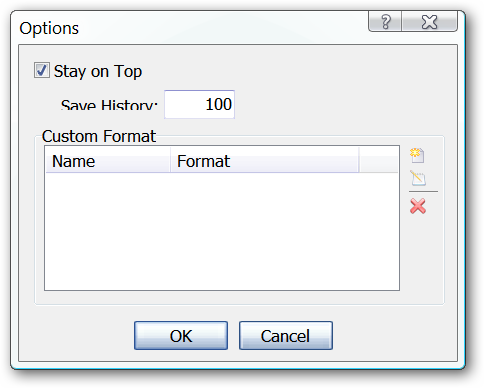This screenshot has height=388, width=484.
Task: Confirm settings with OK button
Action: pyautogui.click(x=181, y=335)
